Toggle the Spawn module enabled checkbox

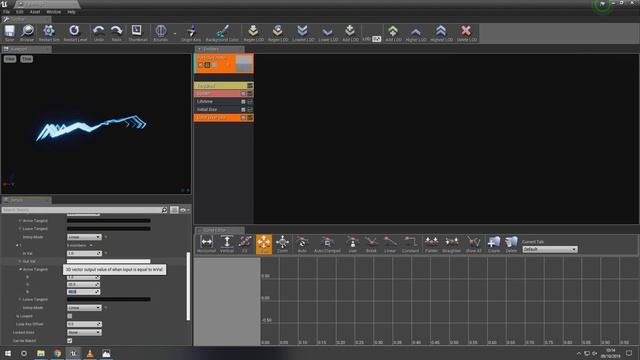coord(243,93)
